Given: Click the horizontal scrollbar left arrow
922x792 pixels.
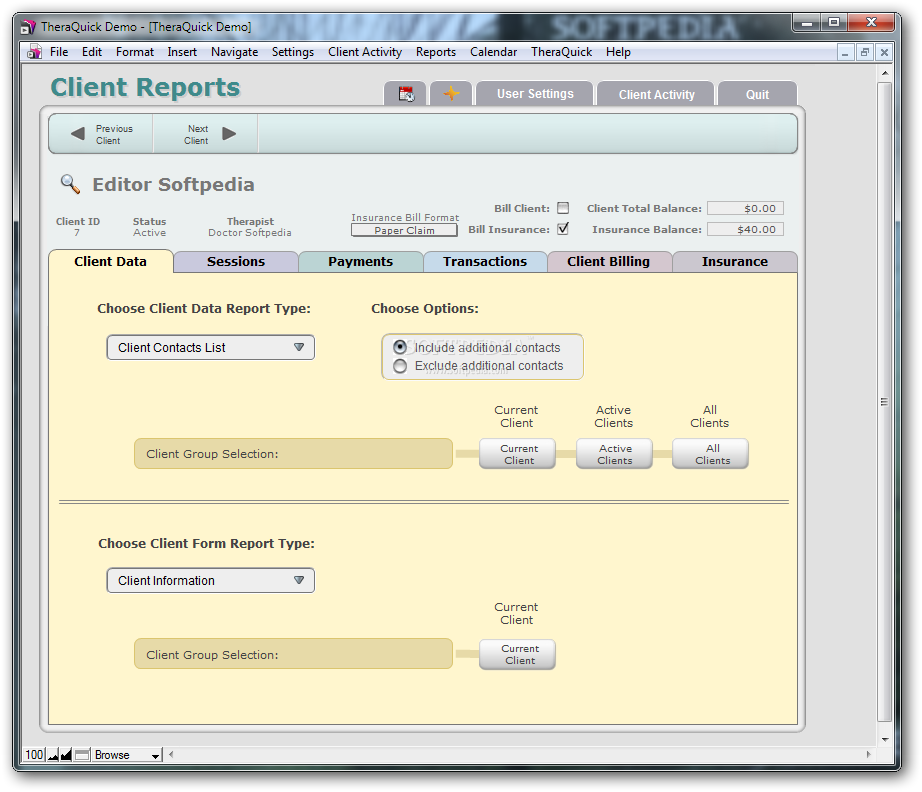Looking at the screenshot, I should pyautogui.click(x=171, y=754).
